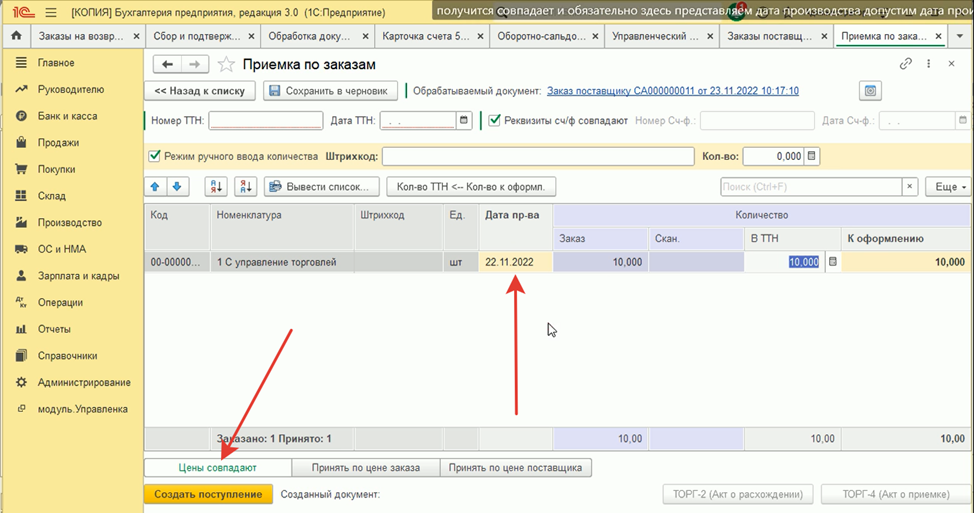Switch to Заказы поставщ... tab
This screenshot has width=974, height=513.
point(769,36)
